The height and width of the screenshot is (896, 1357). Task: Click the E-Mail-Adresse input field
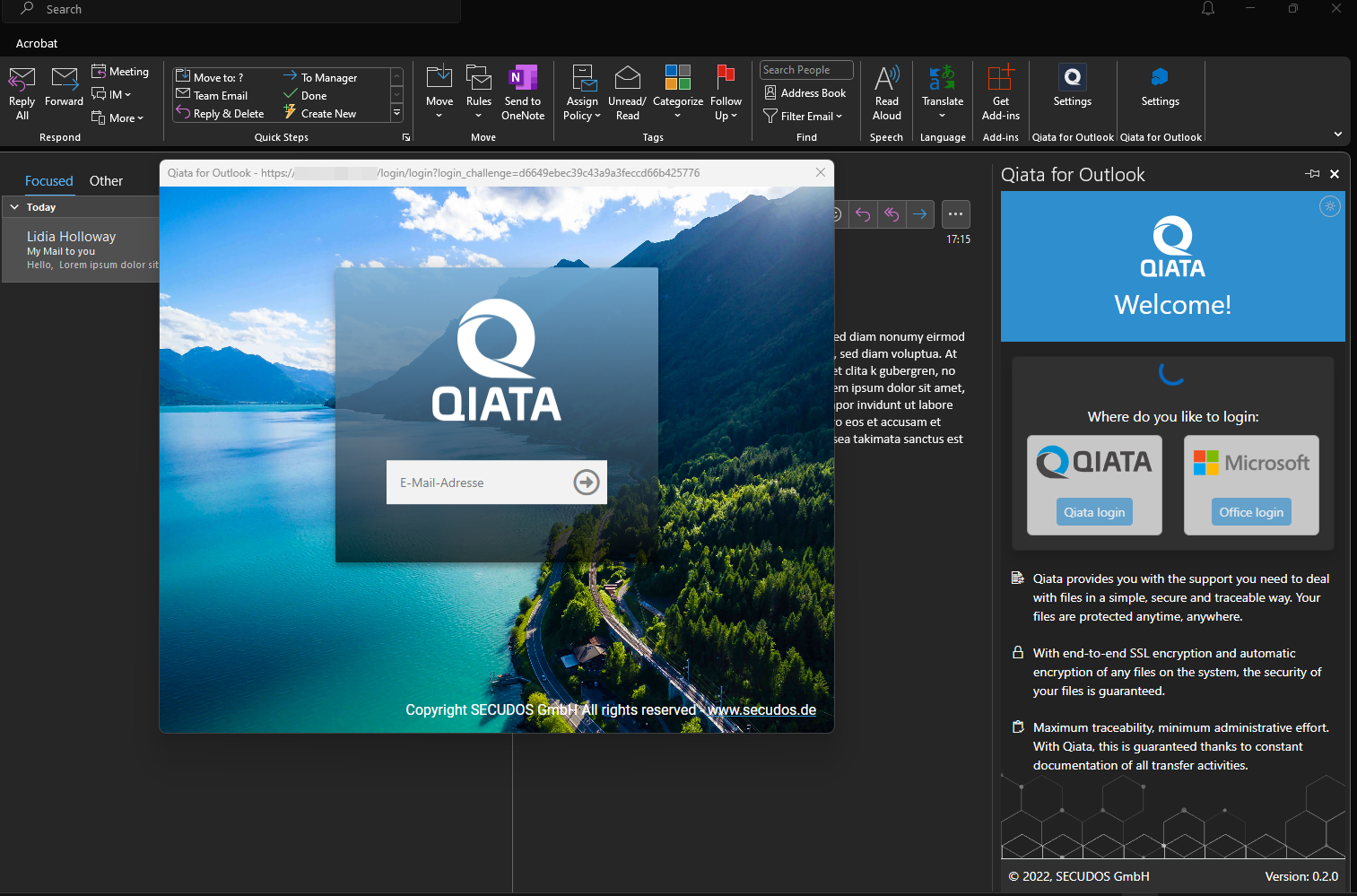point(475,482)
